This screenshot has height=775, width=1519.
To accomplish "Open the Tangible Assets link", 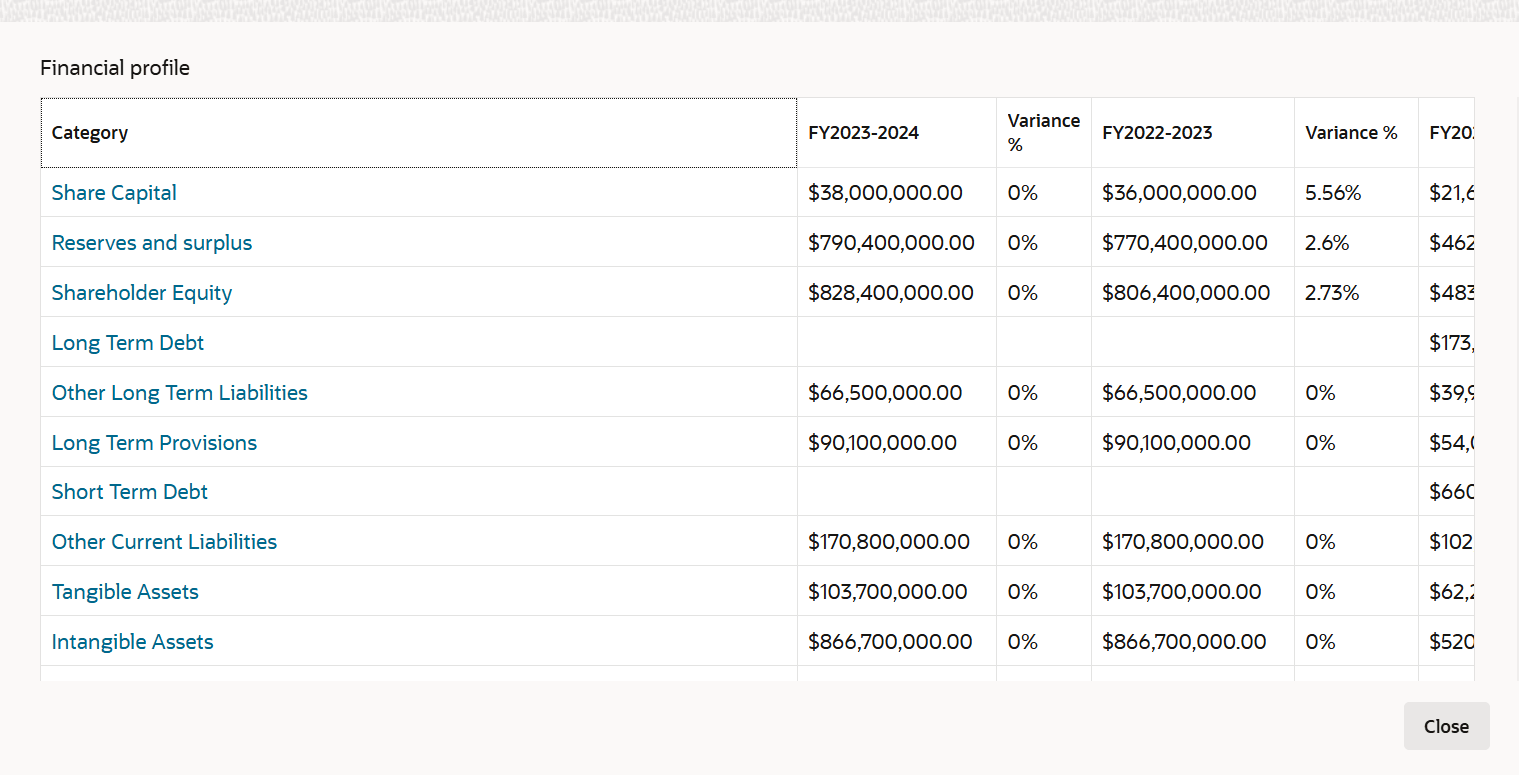I will (x=125, y=592).
